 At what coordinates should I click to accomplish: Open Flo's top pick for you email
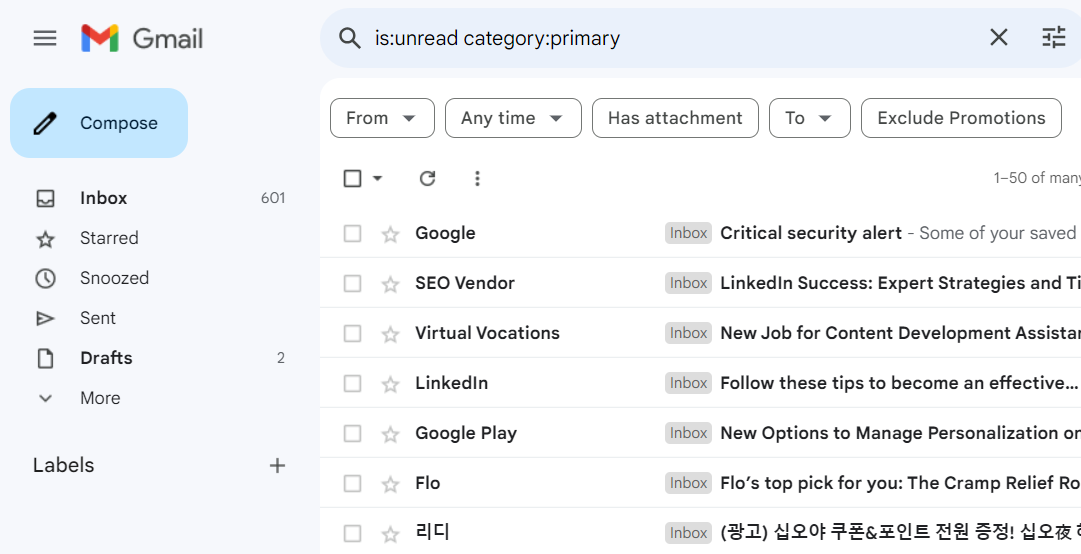[900, 483]
